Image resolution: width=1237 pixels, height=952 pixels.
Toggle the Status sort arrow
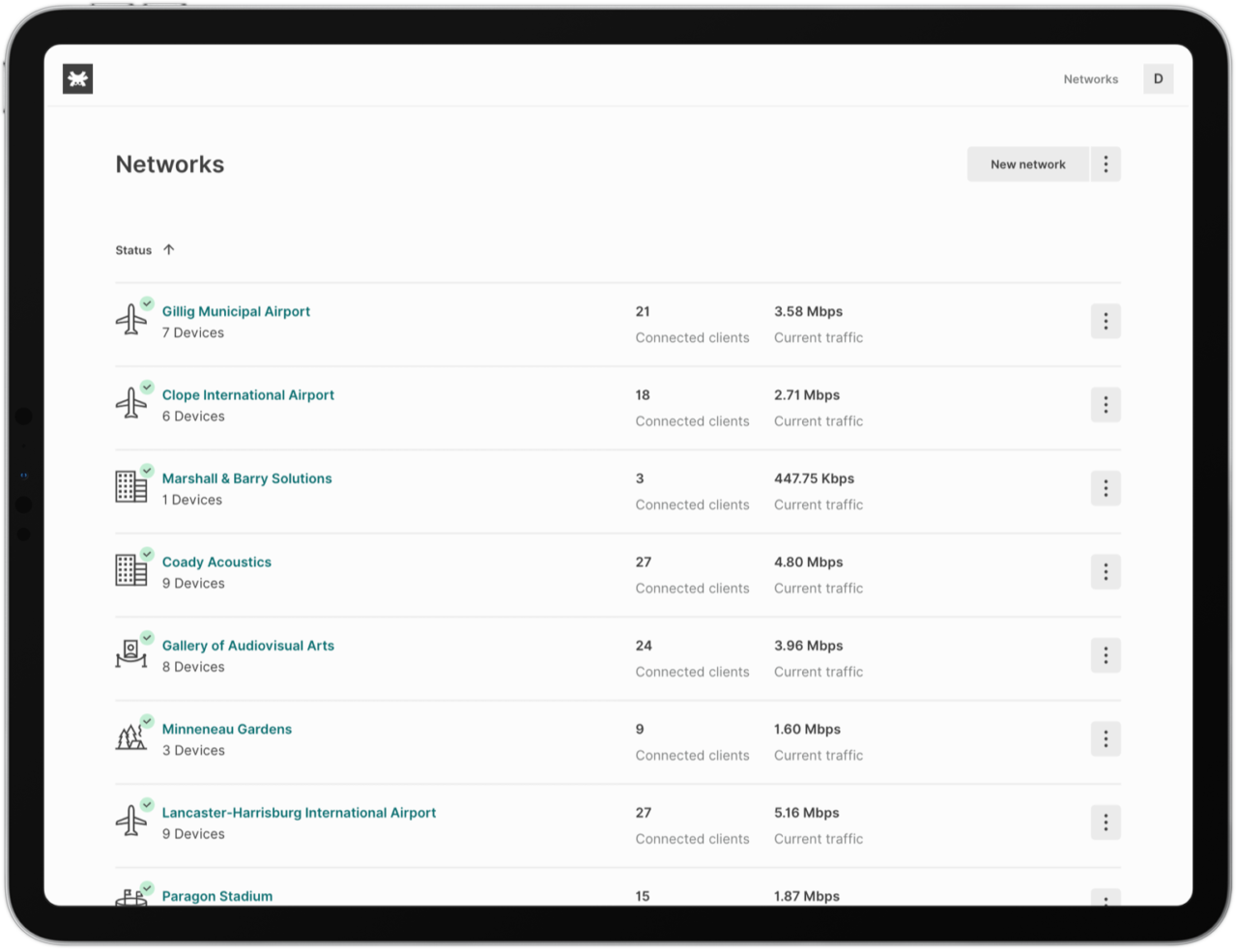point(169,249)
